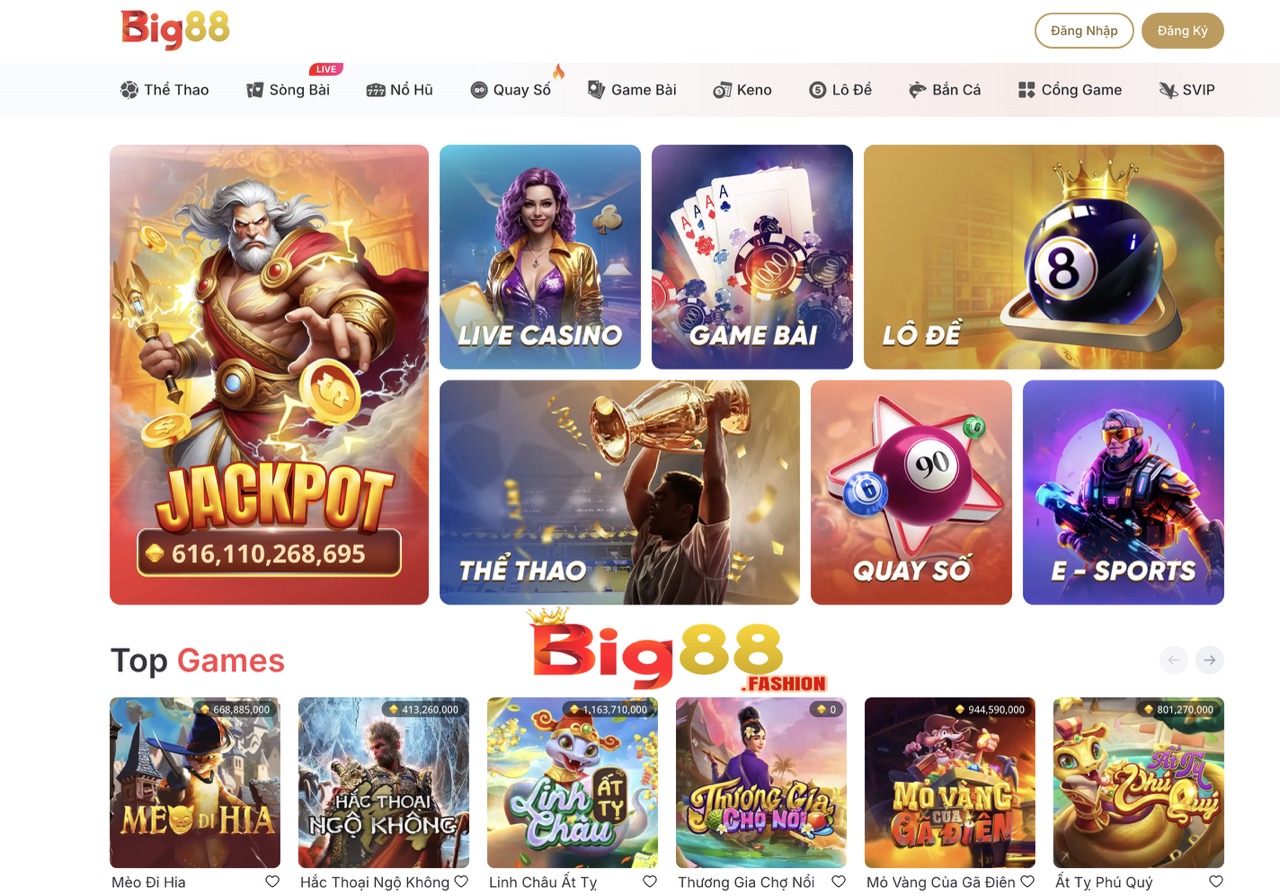Open the Keno menu item
The height and width of the screenshot is (896, 1280).
pos(742,90)
